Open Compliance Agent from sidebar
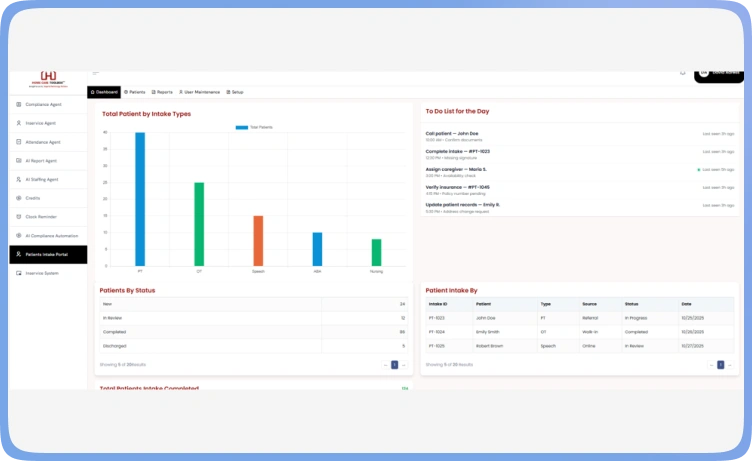The width and height of the screenshot is (752, 461). pos(48,104)
